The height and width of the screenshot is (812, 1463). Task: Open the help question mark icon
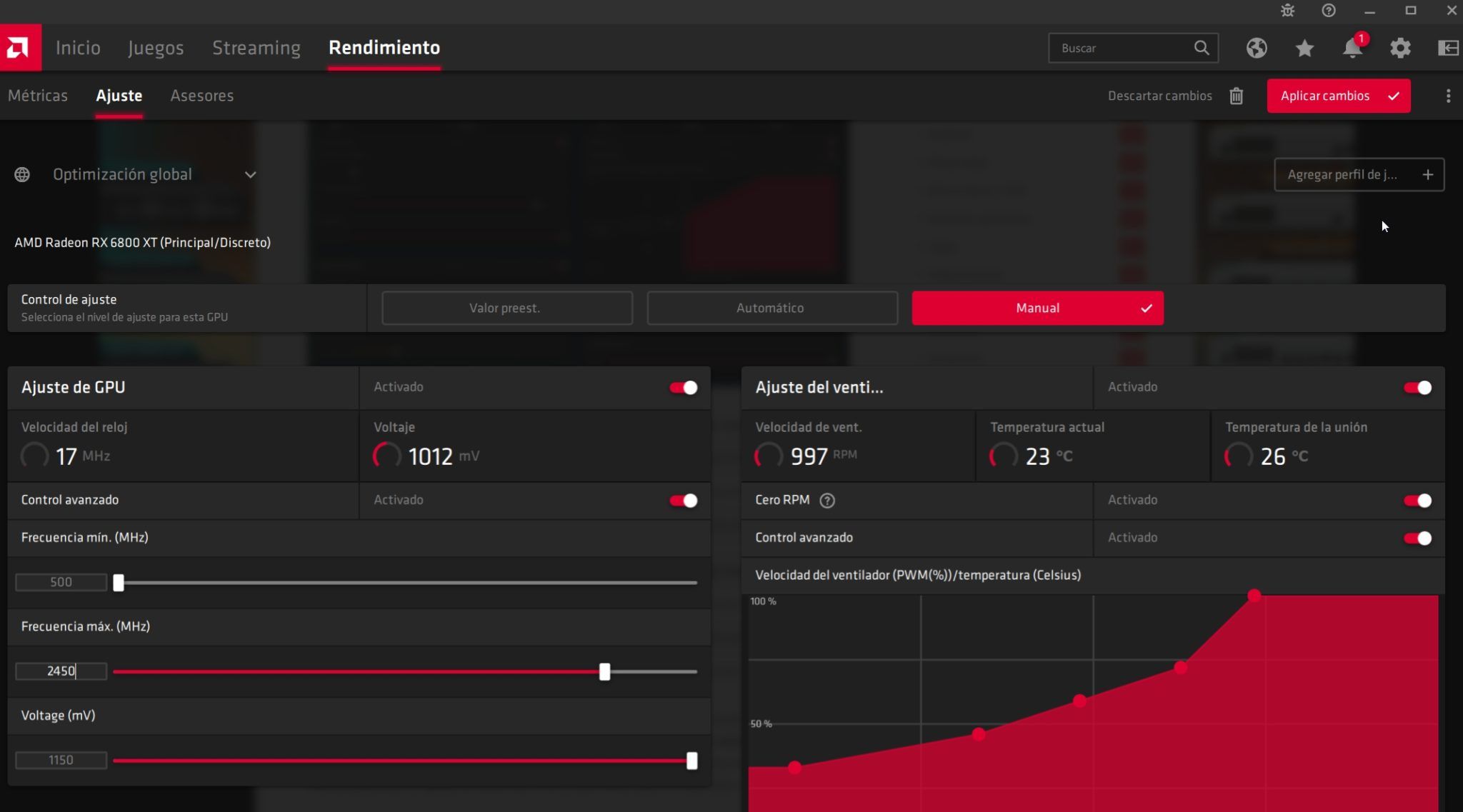[x=1329, y=11]
